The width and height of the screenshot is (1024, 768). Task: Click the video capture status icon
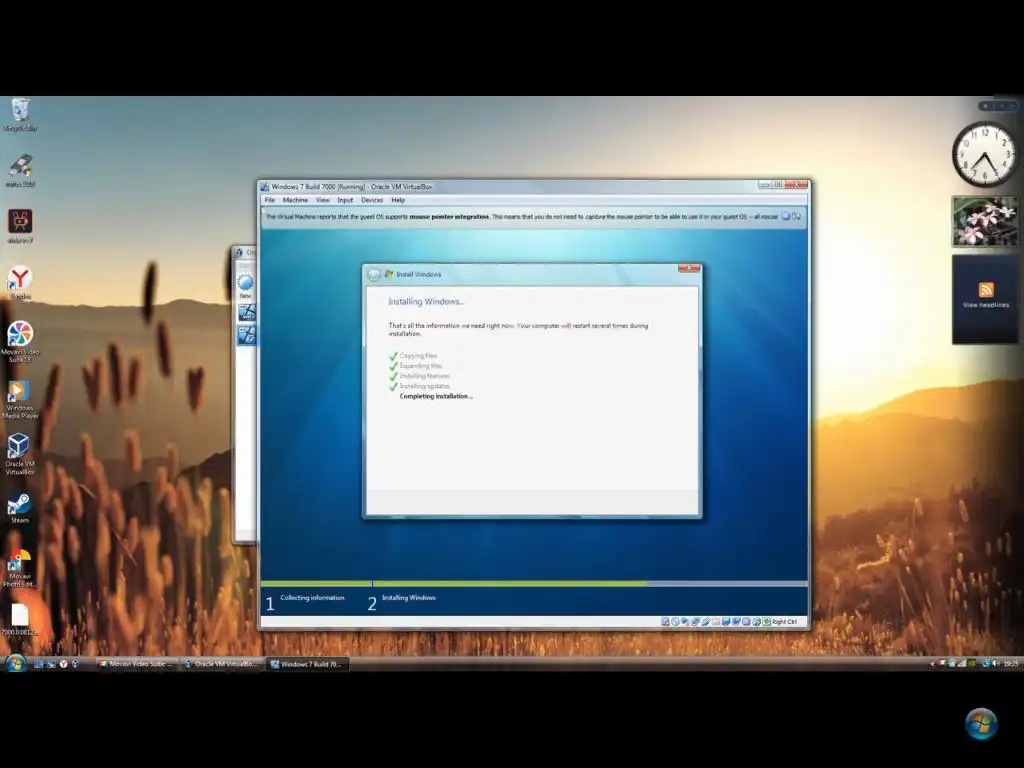tap(736, 622)
